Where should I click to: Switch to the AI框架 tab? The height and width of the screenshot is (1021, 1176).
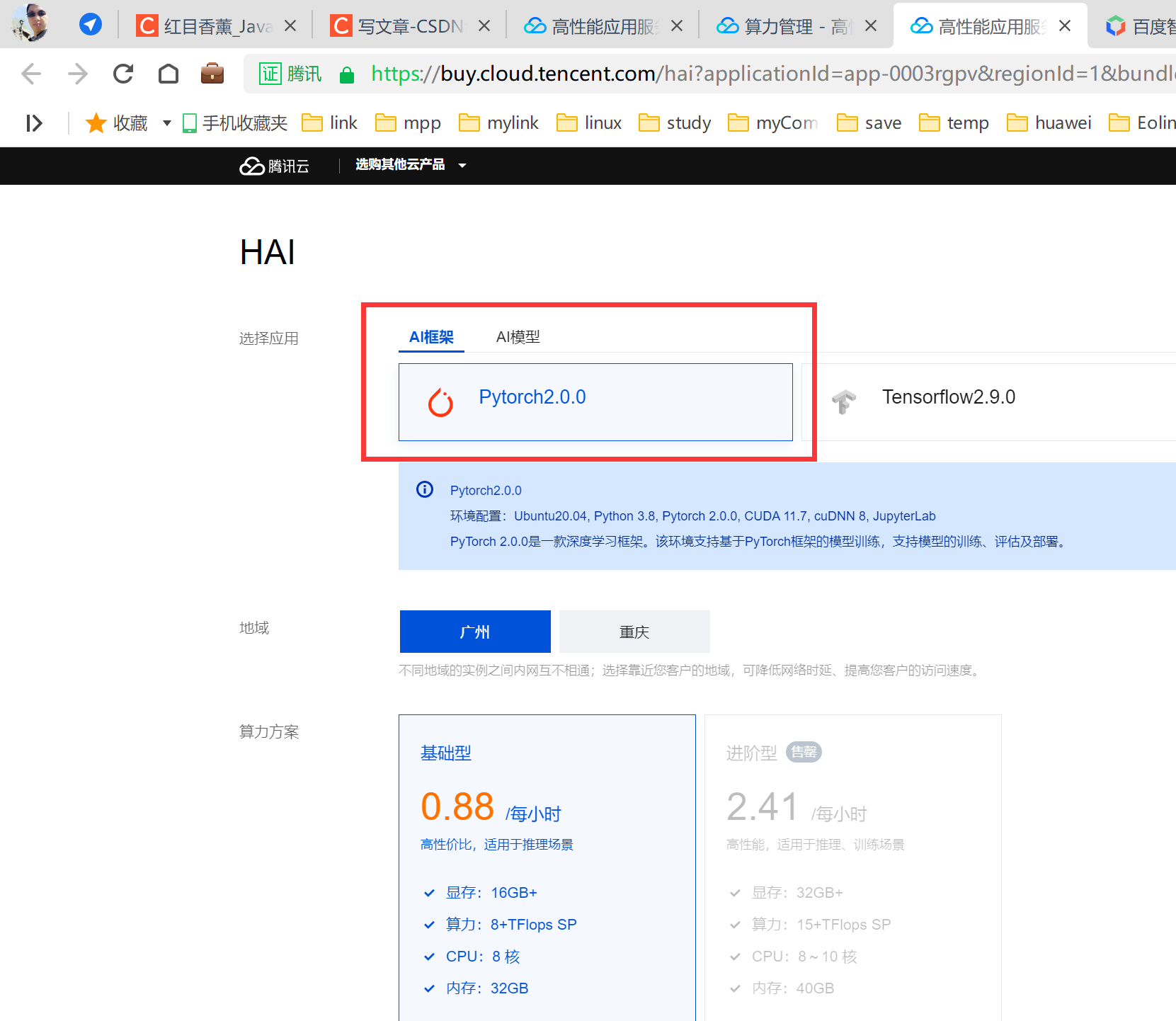pyautogui.click(x=431, y=337)
